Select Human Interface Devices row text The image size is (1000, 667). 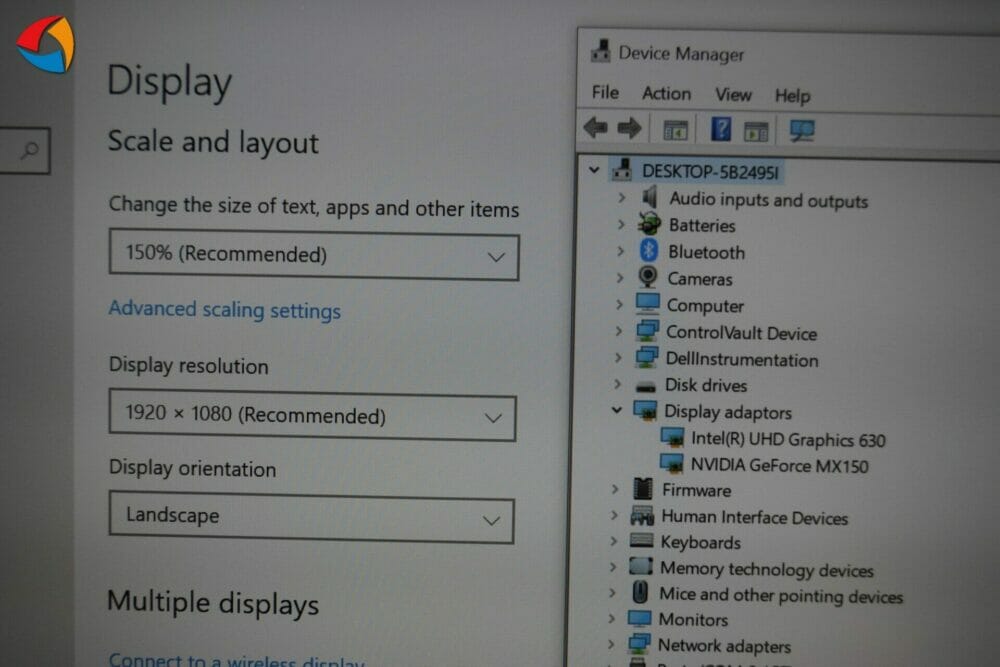point(755,517)
